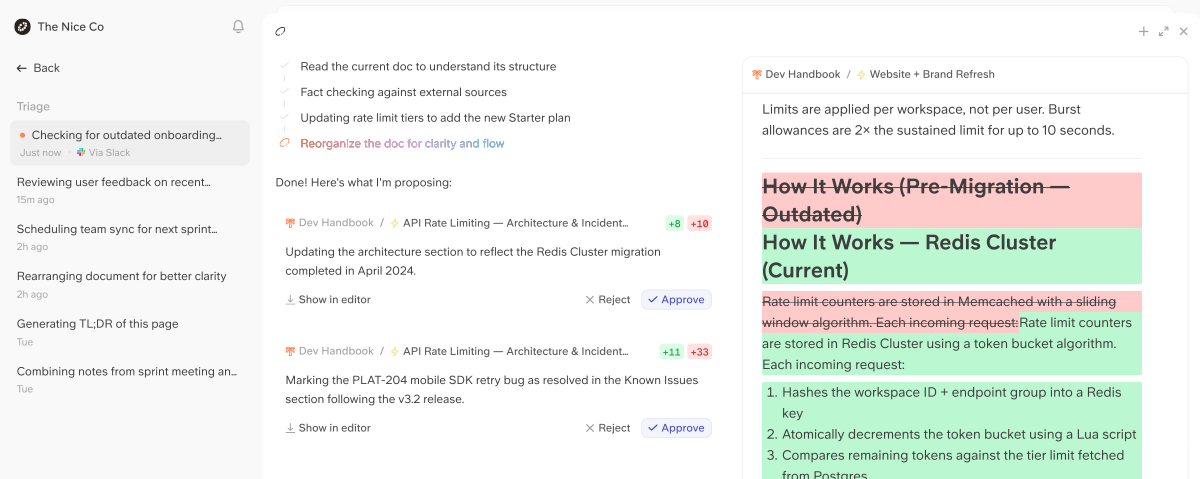Click the Triage section label

point(33,106)
